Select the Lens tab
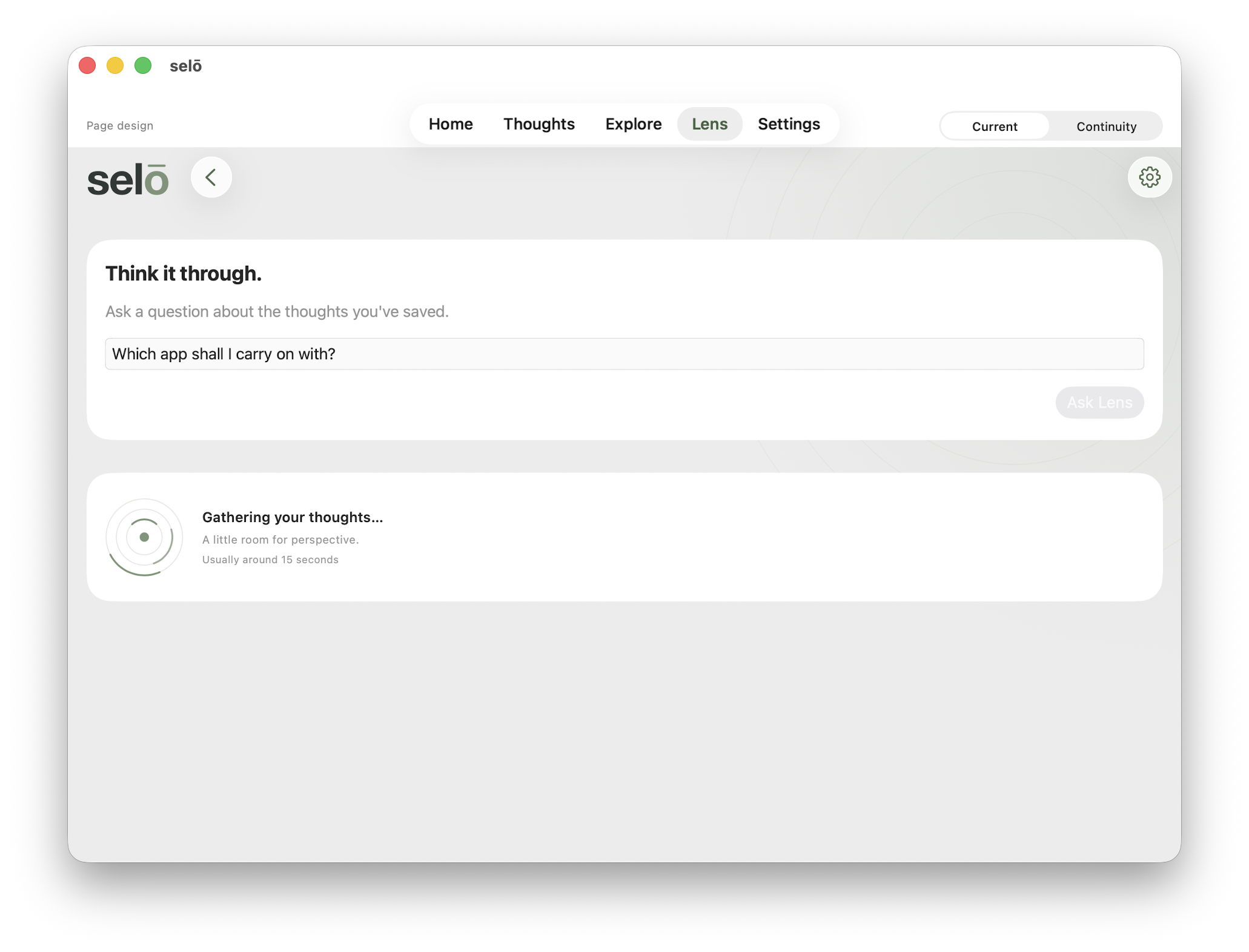 pyautogui.click(x=710, y=124)
